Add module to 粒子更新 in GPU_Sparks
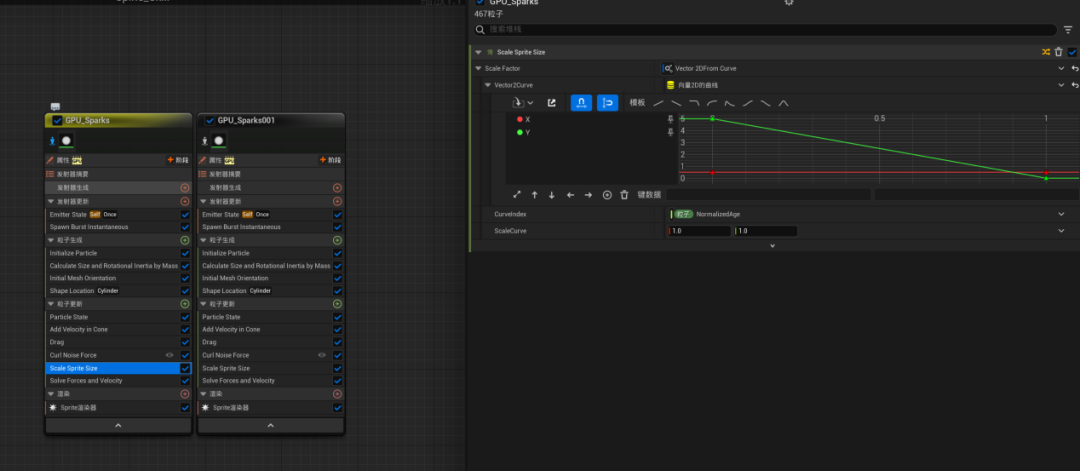The width and height of the screenshot is (1080, 471). [x=185, y=304]
